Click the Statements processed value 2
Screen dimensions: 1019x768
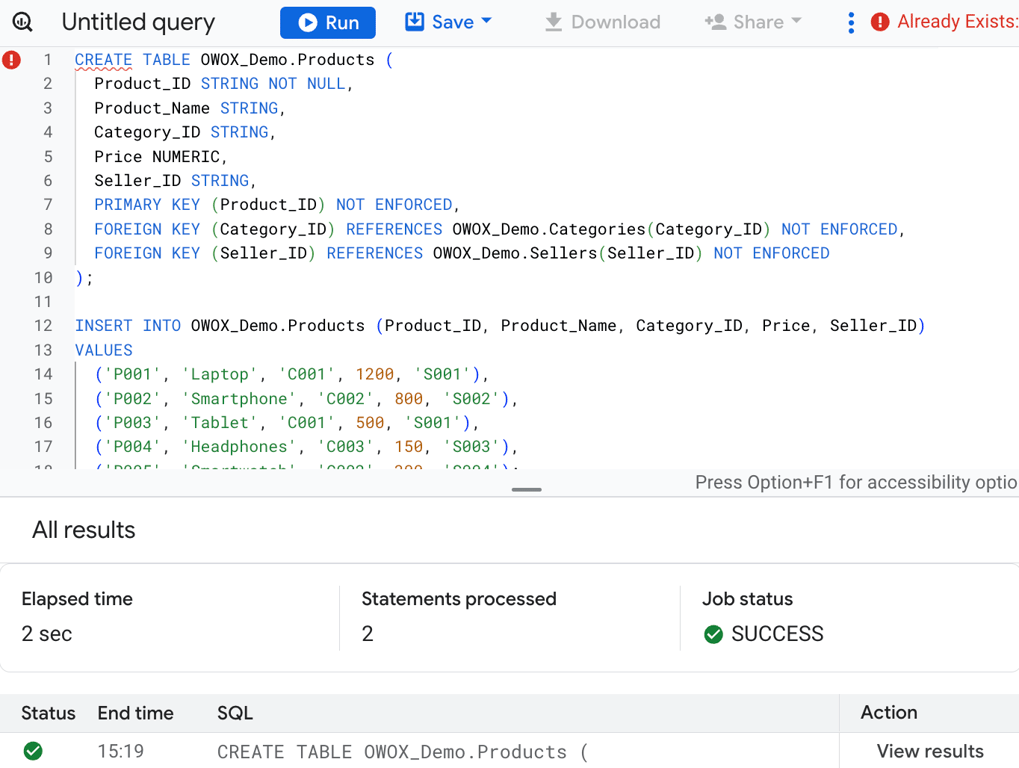(367, 634)
